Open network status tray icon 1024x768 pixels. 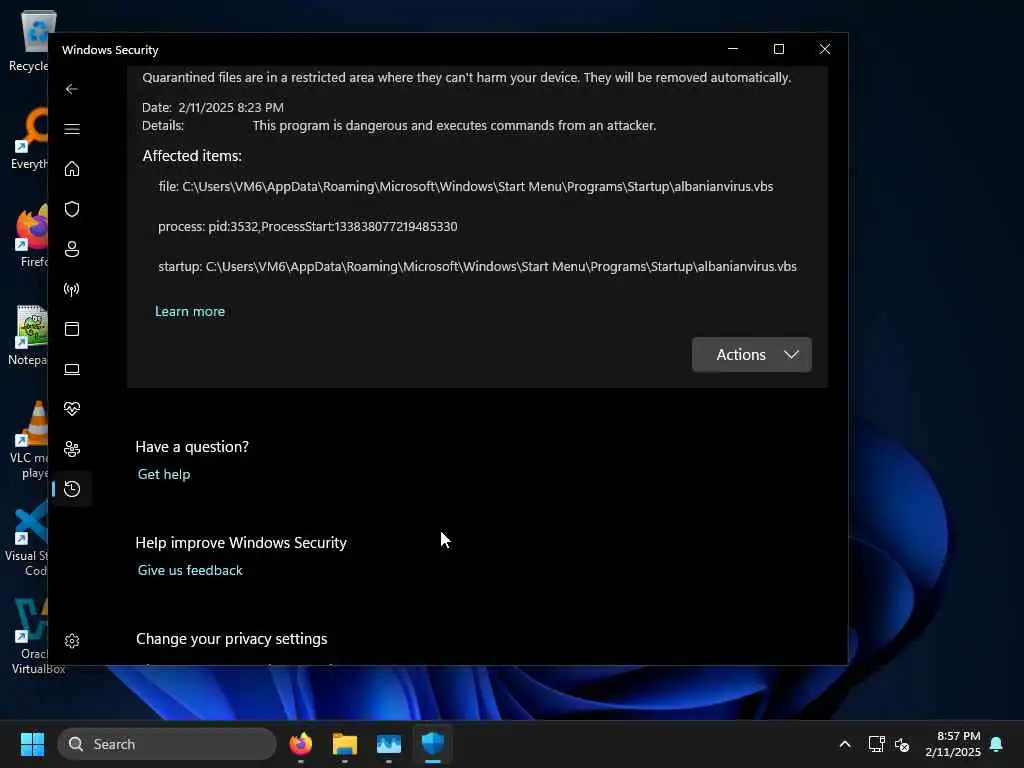[876, 744]
